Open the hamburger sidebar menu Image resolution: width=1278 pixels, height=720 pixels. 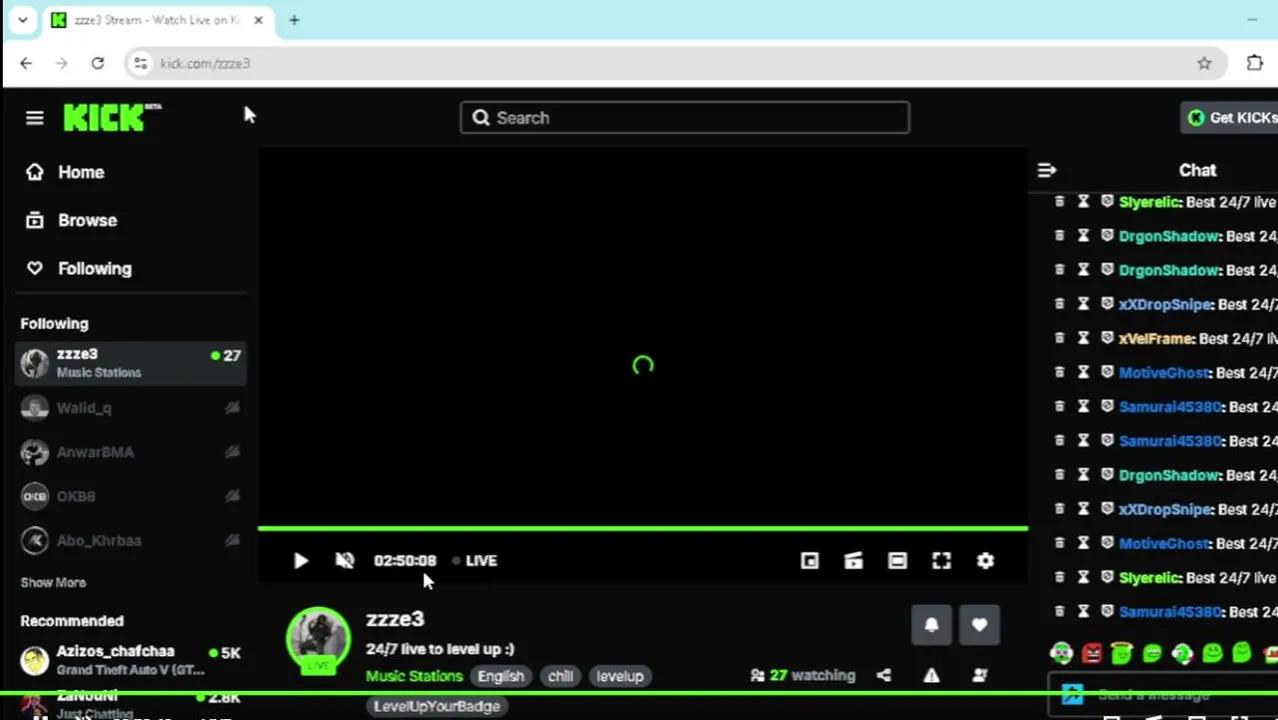35,118
